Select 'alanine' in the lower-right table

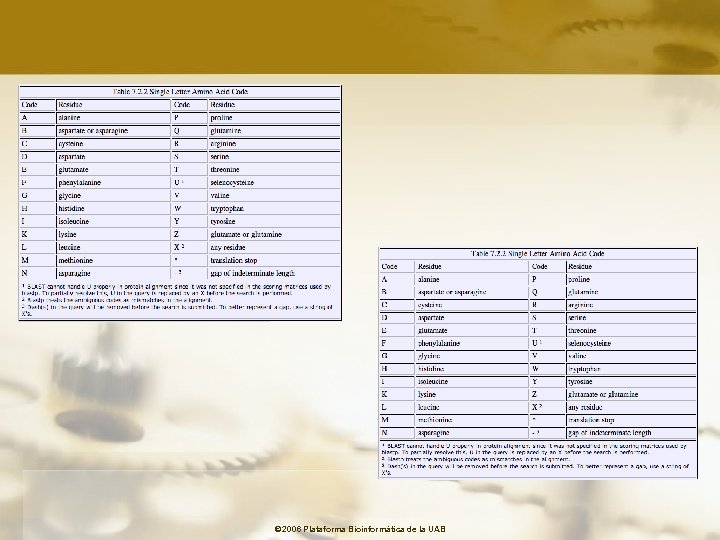[428, 279]
